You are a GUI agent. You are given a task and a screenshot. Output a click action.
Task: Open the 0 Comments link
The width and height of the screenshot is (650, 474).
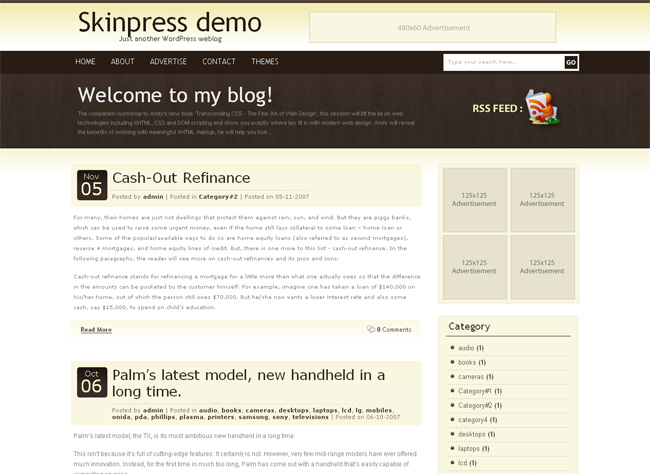394,330
